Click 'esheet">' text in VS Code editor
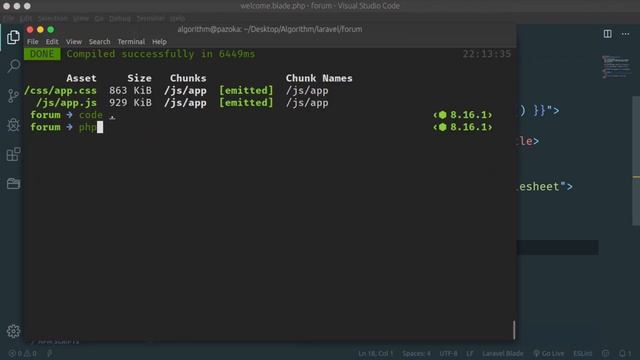The height and width of the screenshot is (360, 640). pyautogui.click(x=546, y=187)
